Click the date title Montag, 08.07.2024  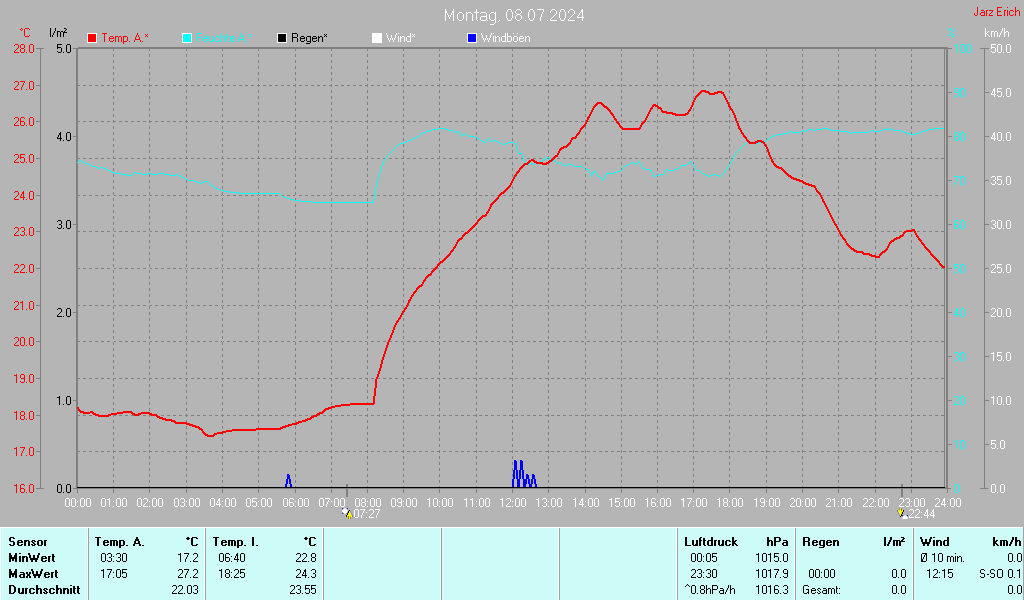pyautogui.click(x=514, y=15)
